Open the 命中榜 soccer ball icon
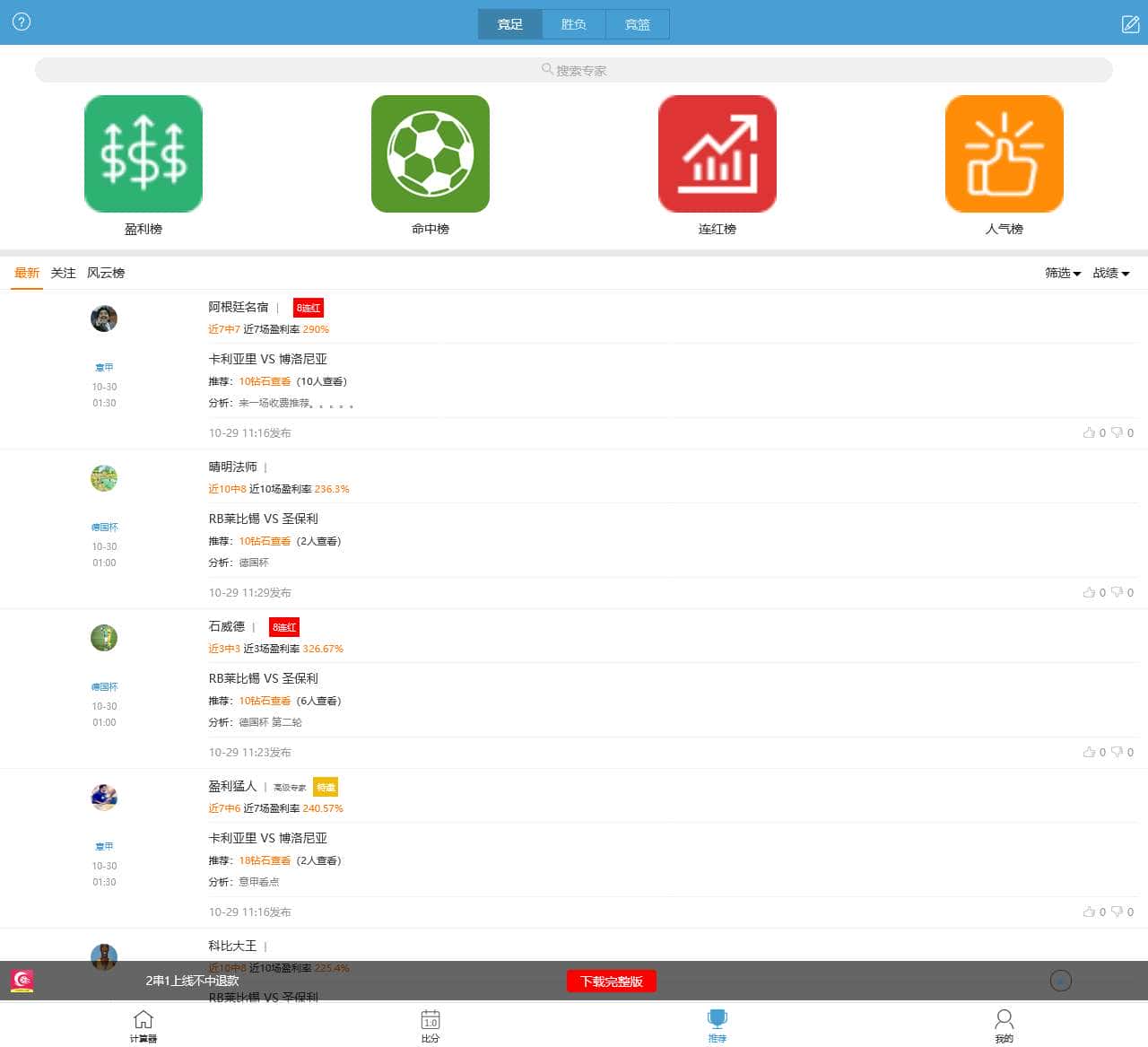Image resolution: width=1148 pixels, height=1047 pixels. (430, 153)
